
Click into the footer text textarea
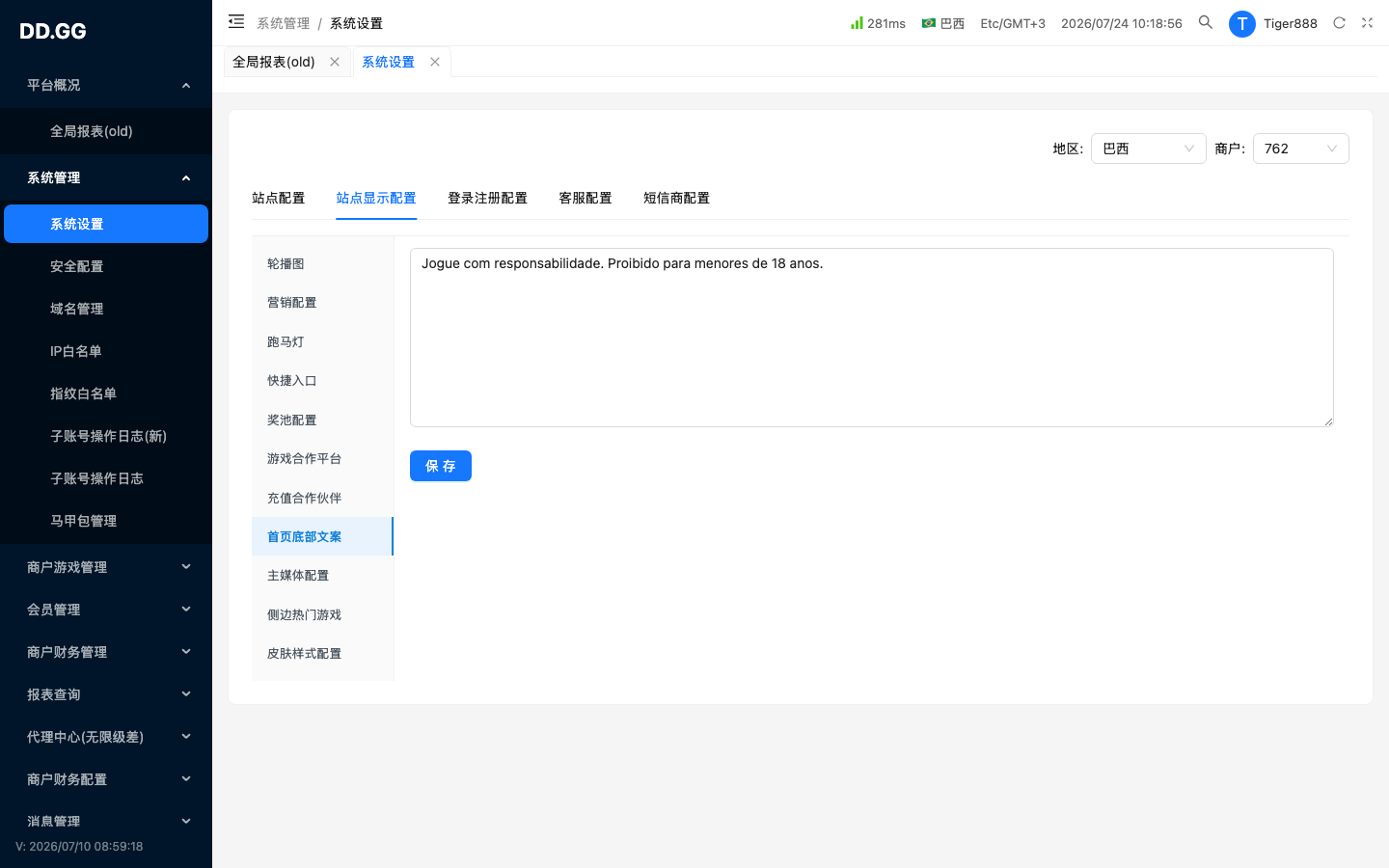tap(872, 338)
